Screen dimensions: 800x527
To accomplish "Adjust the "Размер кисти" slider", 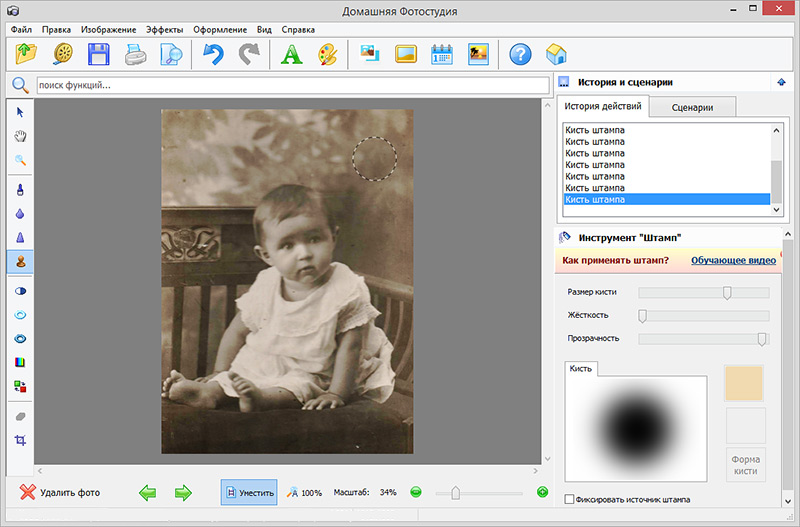I will (x=727, y=292).
